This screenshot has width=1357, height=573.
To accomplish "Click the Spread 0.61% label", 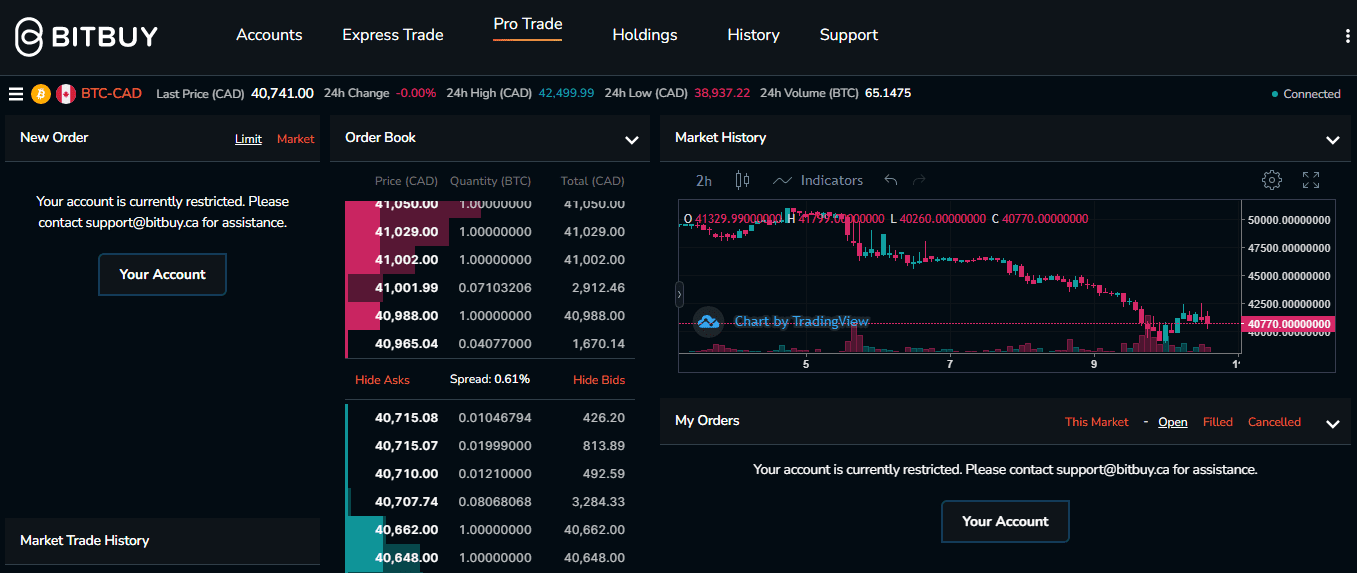I will pyautogui.click(x=490, y=380).
